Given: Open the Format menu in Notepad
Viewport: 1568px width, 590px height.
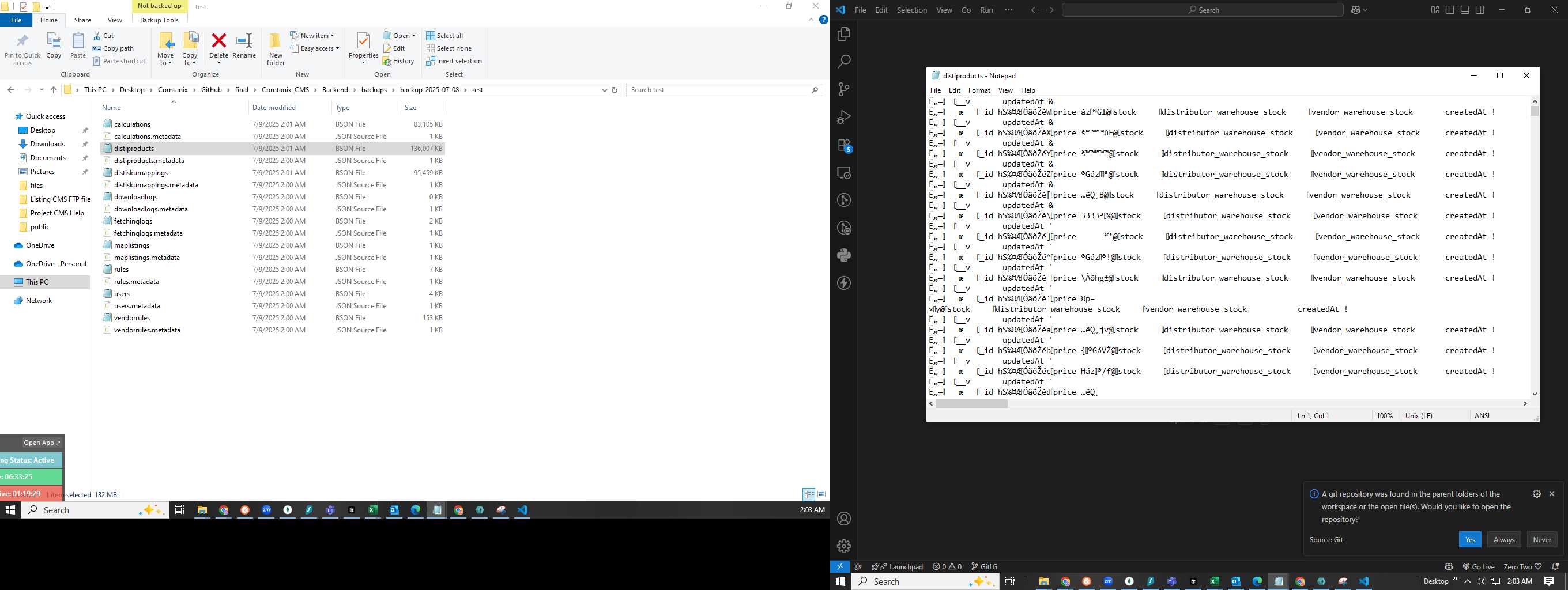Looking at the screenshot, I should click(x=979, y=90).
